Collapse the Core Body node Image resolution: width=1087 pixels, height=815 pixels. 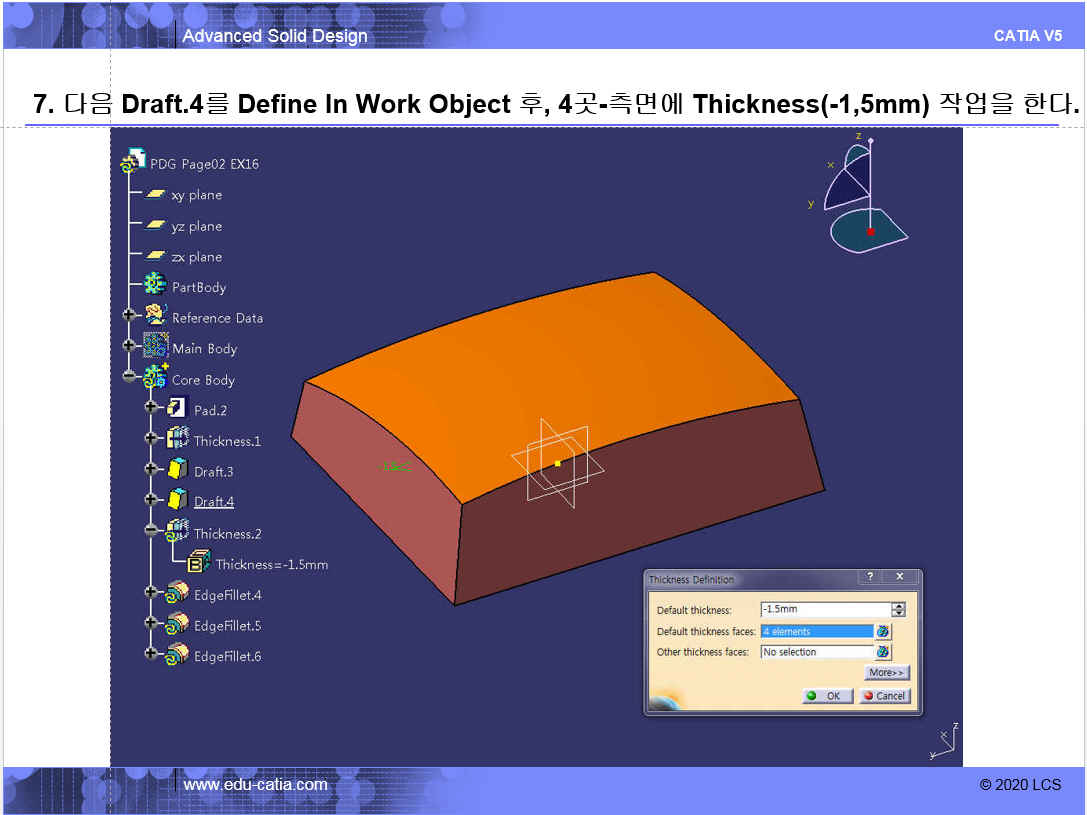point(129,377)
